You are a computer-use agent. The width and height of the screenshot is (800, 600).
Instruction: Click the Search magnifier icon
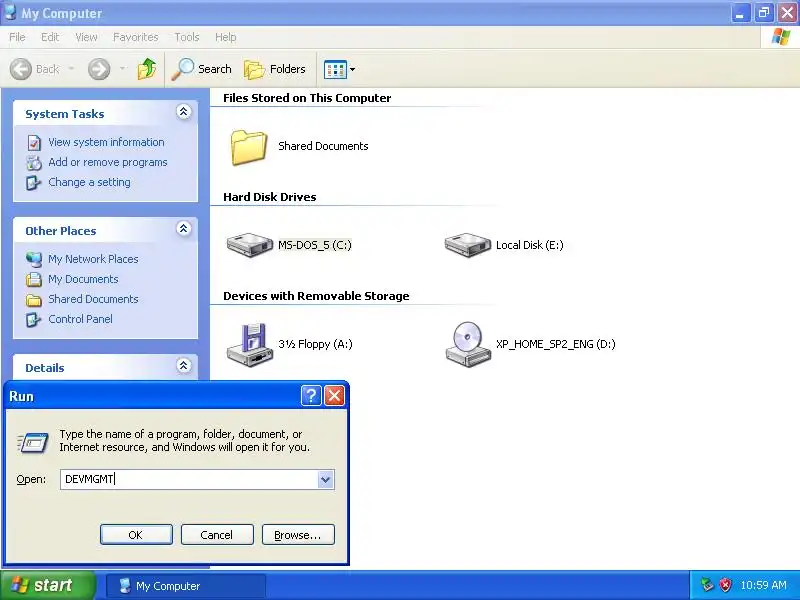point(182,69)
